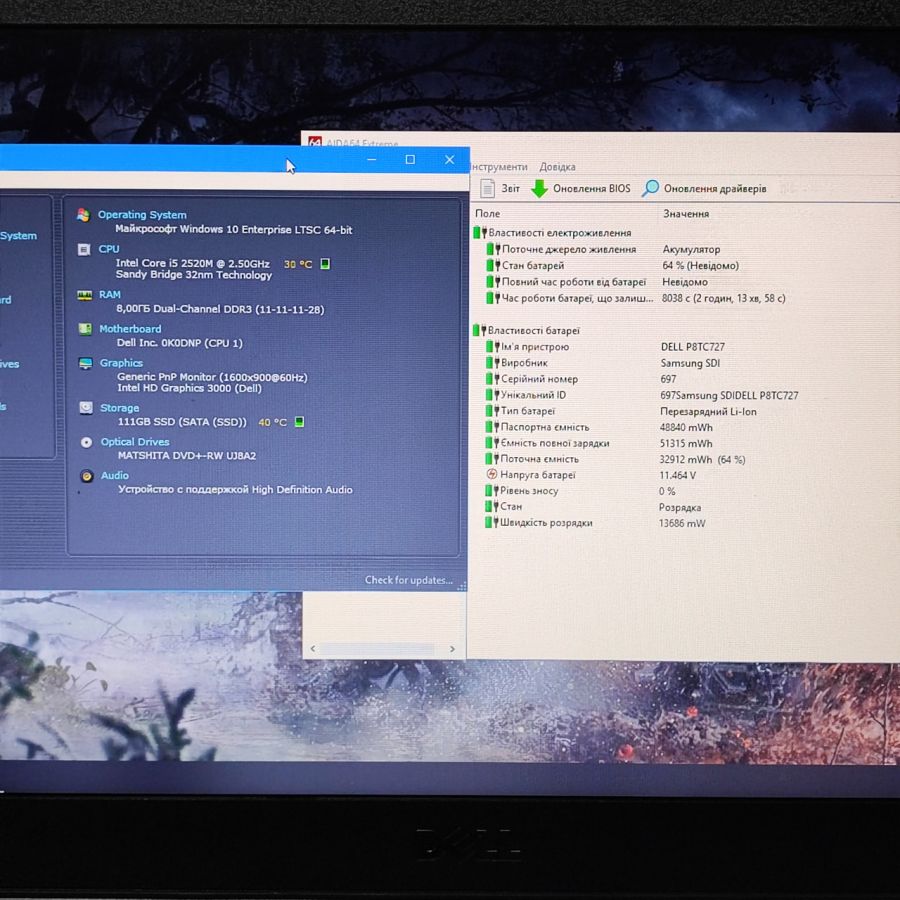900x900 pixels.
Task: Click the icon beside Виробник row
Action: click(493, 363)
